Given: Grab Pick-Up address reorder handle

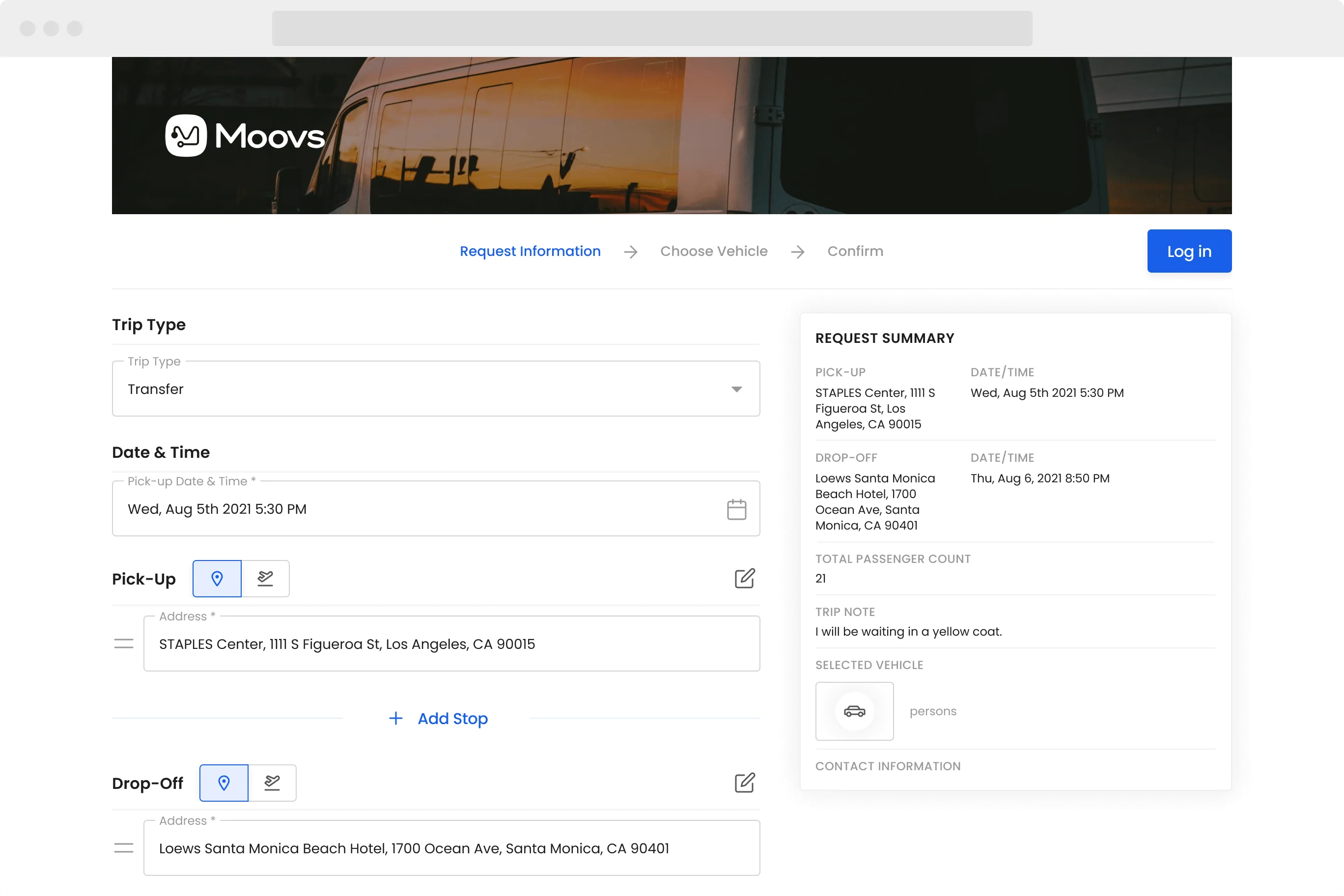Looking at the screenshot, I should [x=123, y=644].
